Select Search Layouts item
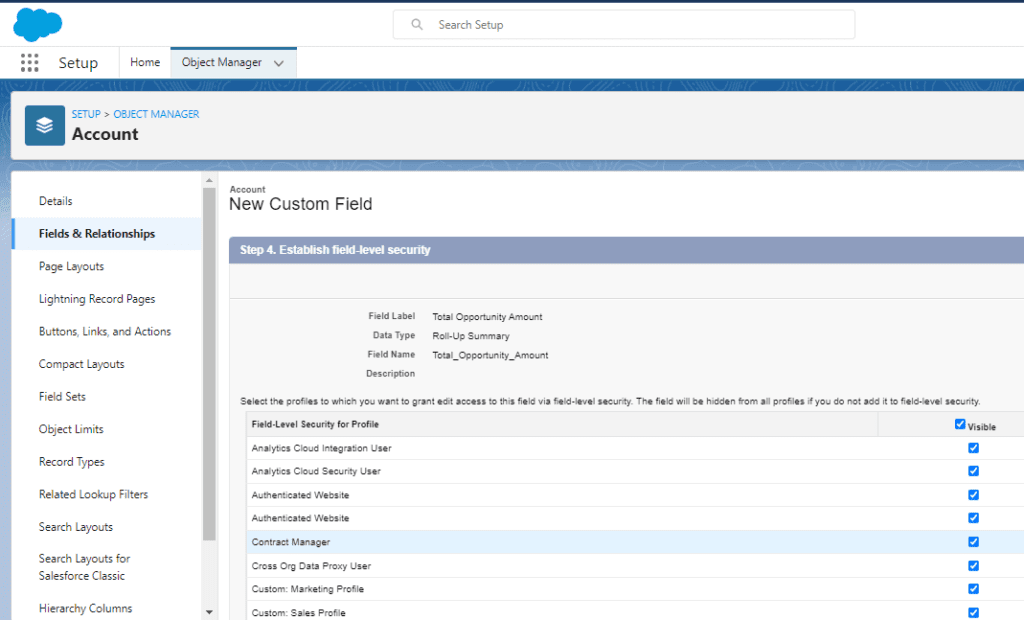1024x620 pixels. tap(76, 527)
